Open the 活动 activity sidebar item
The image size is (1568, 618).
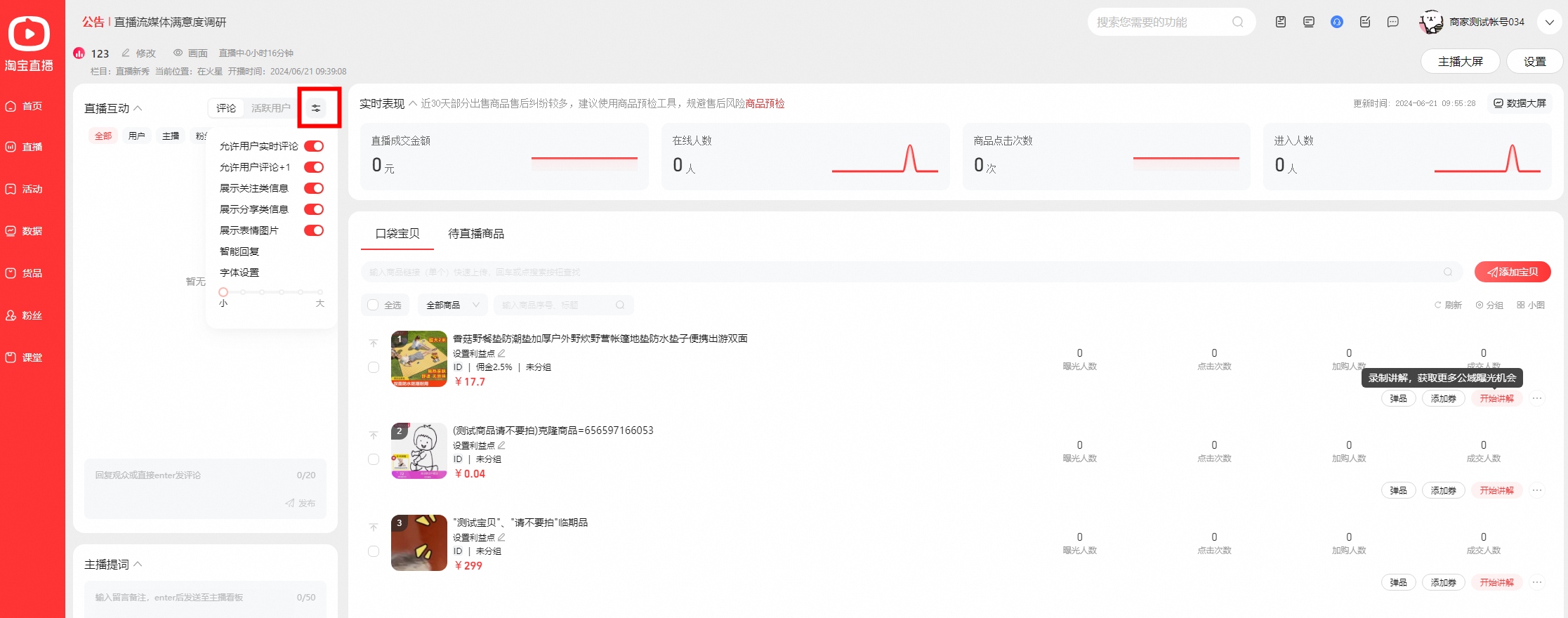point(25,189)
